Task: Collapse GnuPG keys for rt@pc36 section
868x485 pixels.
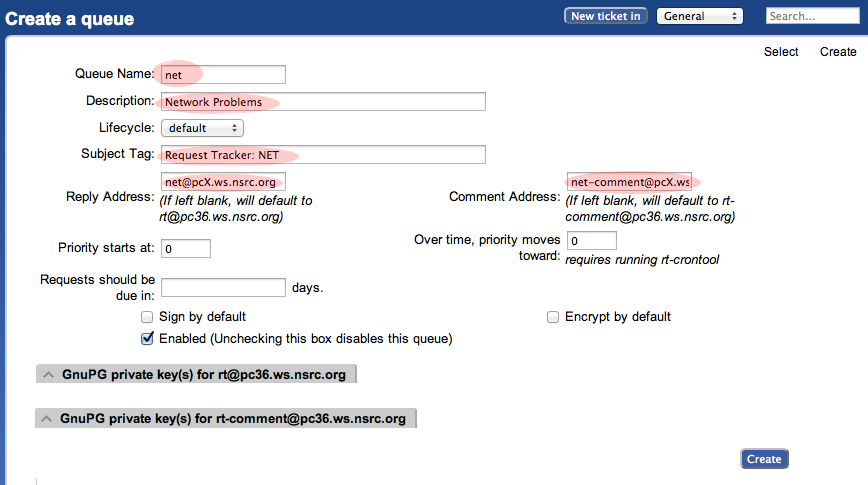Action: click(x=48, y=375)
